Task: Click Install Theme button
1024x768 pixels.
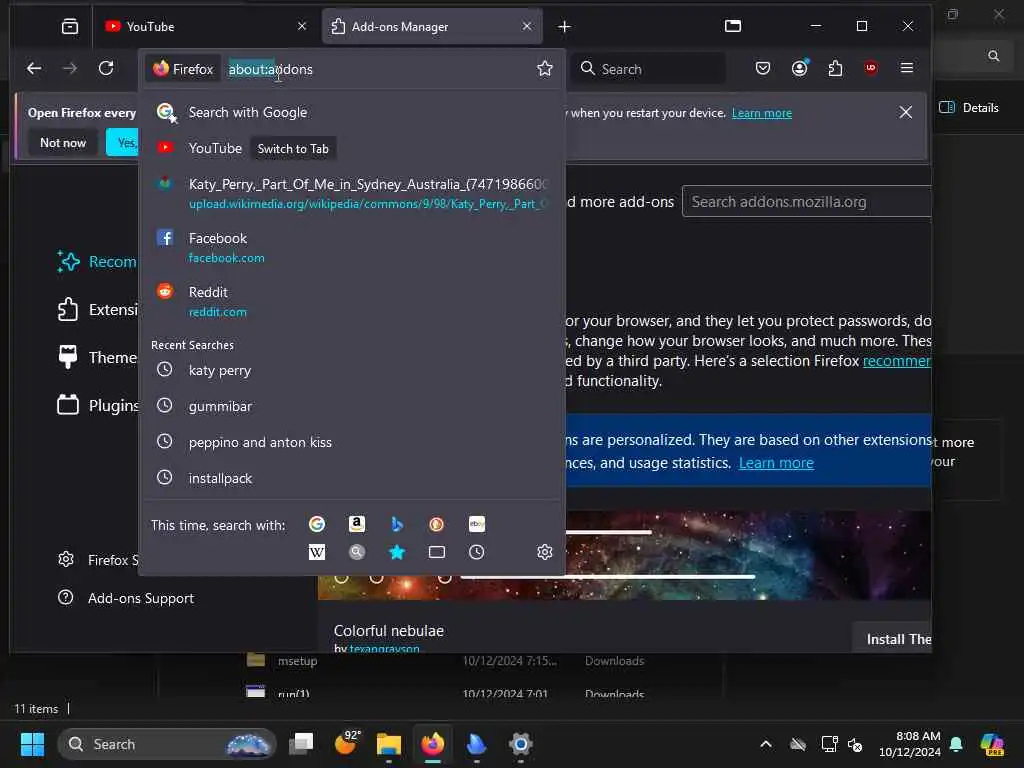Action: [x=892, y=639]
